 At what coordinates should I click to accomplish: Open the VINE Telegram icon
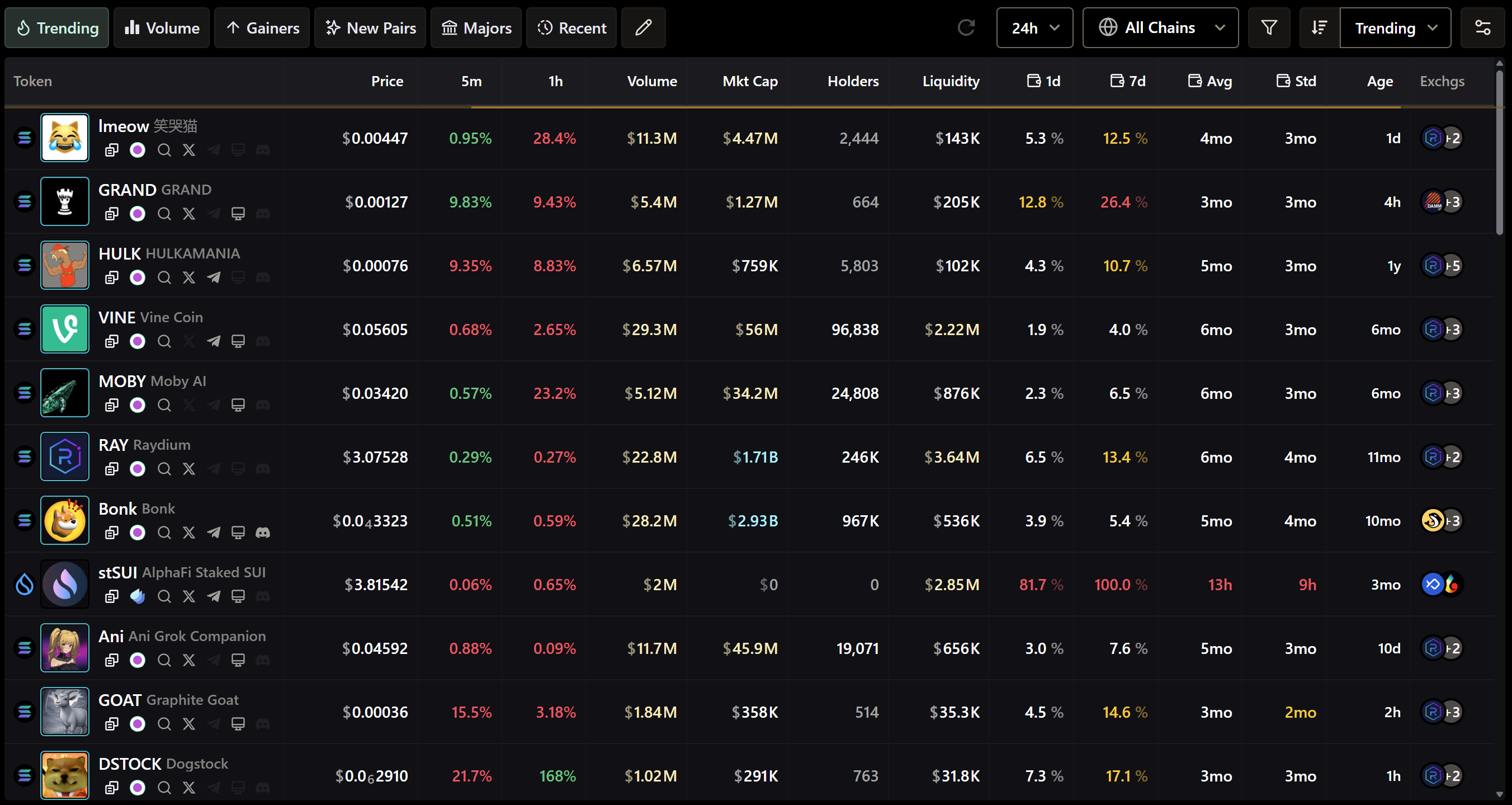[214, 341]
